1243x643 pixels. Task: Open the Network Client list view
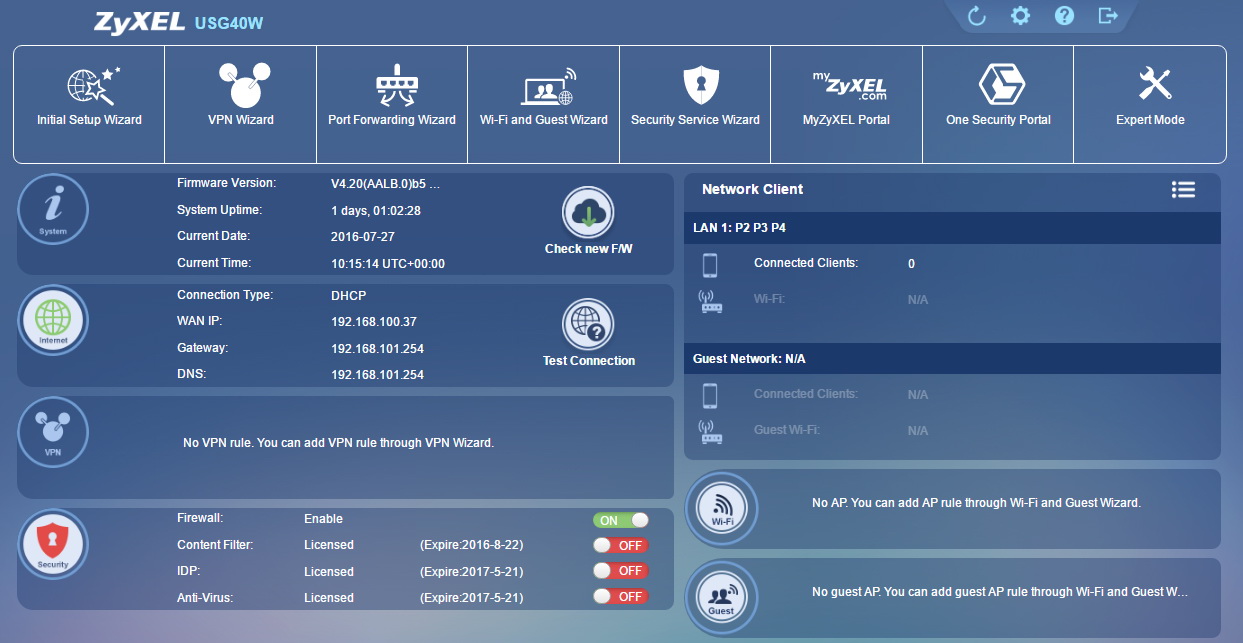(1183, 189)
